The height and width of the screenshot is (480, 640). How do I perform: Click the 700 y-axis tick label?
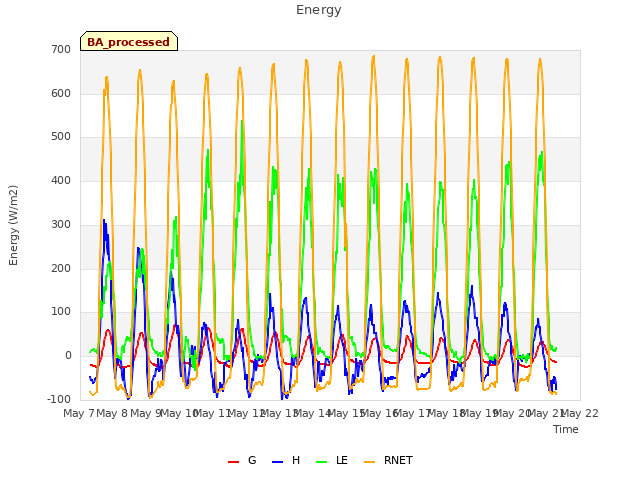[x=61, y=50]
